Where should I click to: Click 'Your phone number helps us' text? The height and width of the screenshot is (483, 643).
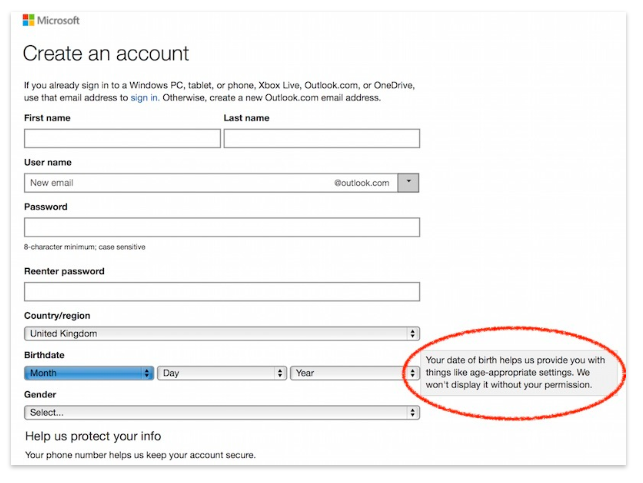coord(140,455)
